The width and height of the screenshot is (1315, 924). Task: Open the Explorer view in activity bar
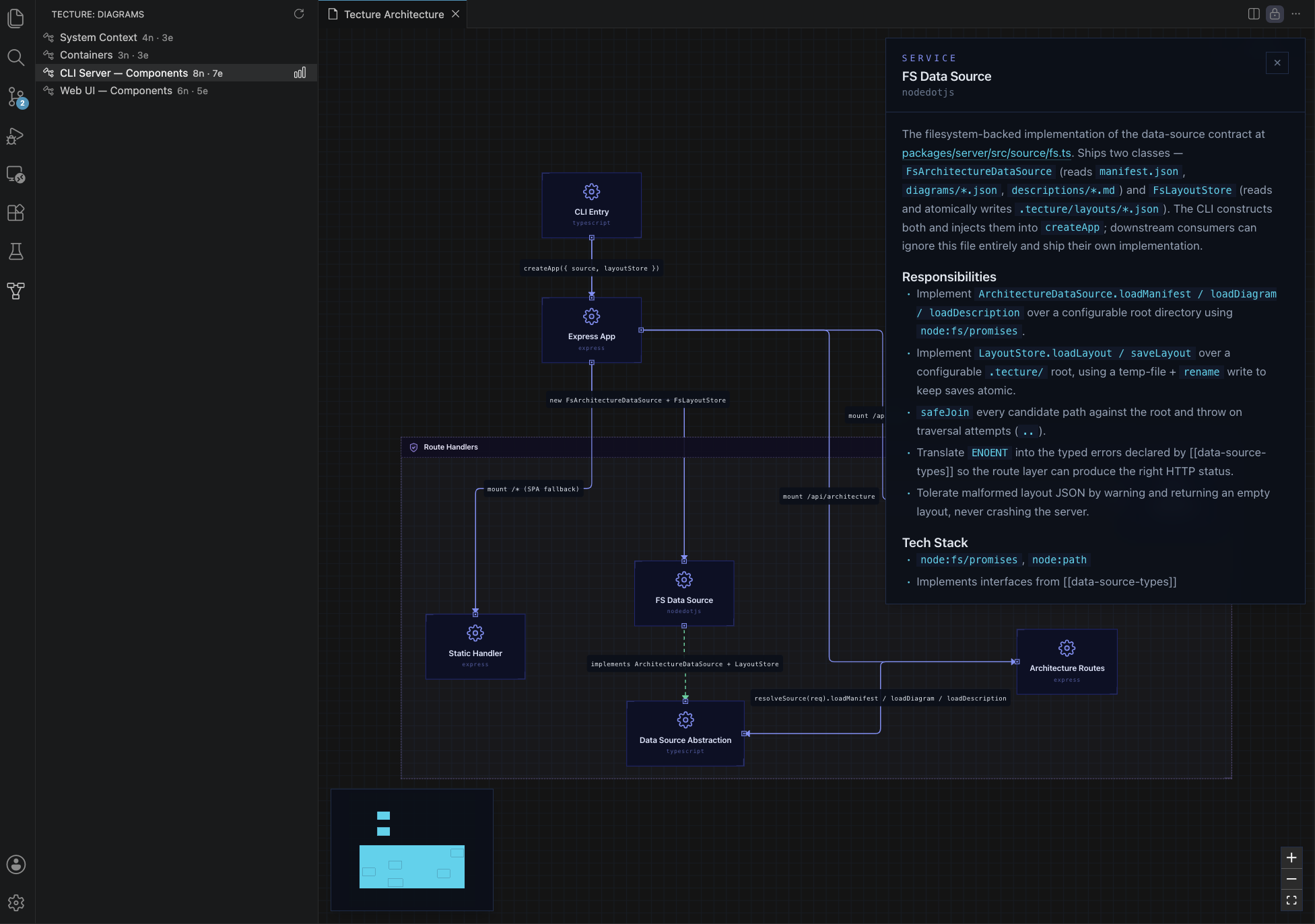pos(15,18)
